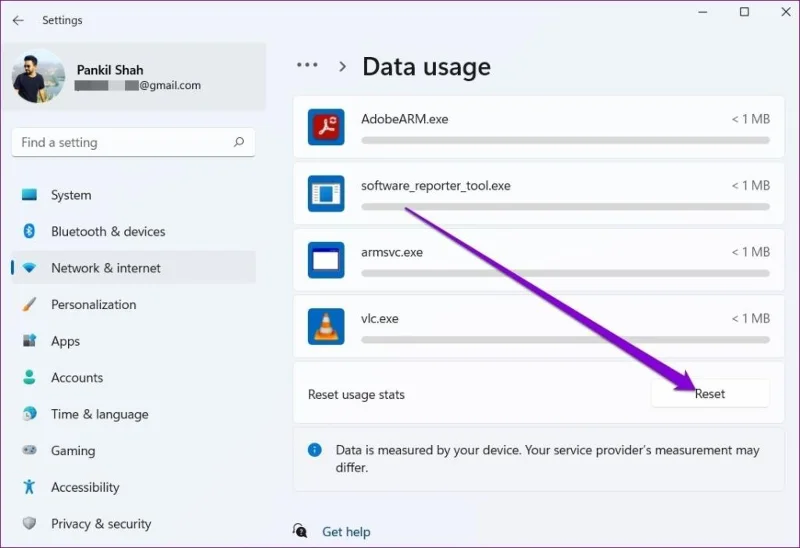
Task: Click software_reporter_tool.exe usage progress bar
Action: point(565,207)
